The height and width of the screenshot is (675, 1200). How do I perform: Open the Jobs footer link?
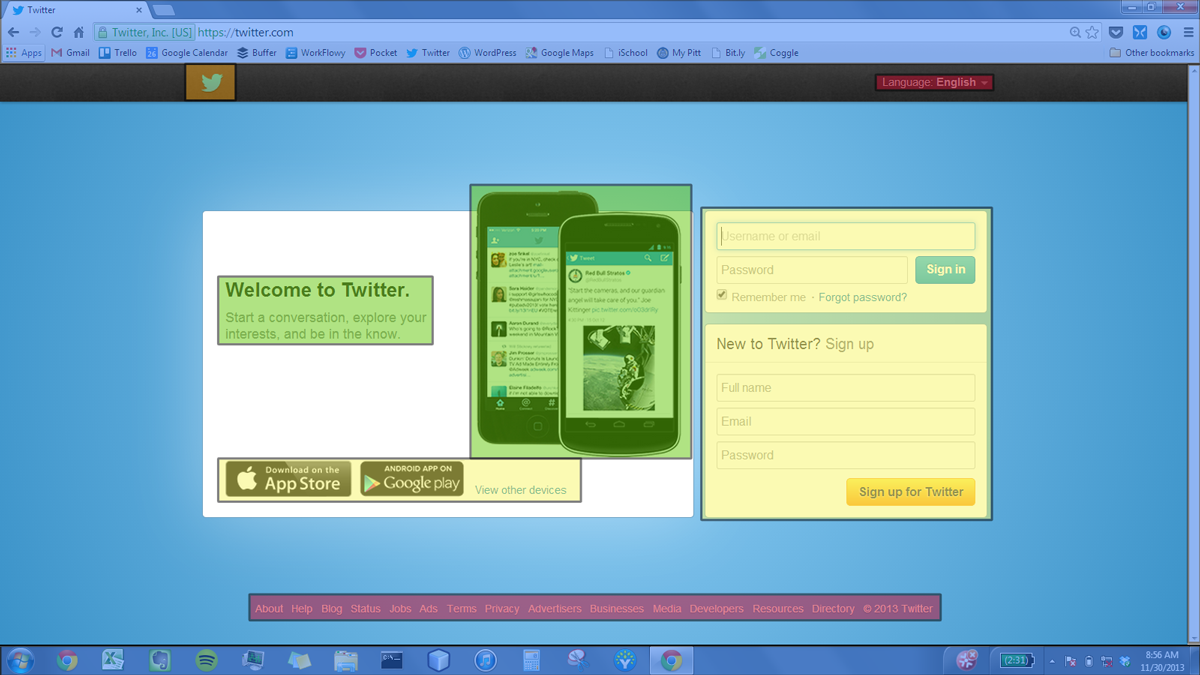point(401,608)
